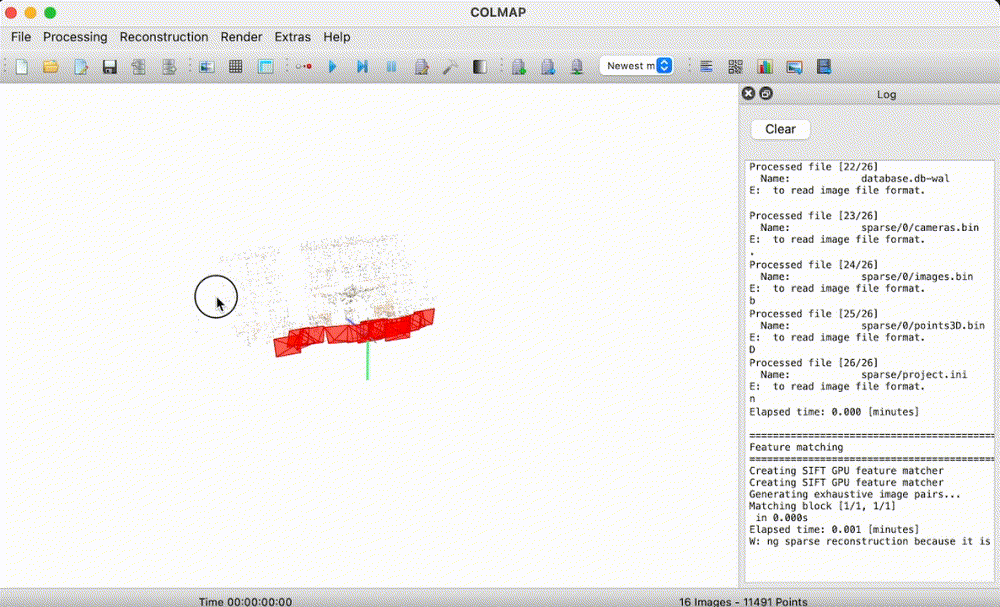Click 'Elapsed time: 0.000 [minutes]' log line
The image size is (1000, 607).
coord(834,412)
